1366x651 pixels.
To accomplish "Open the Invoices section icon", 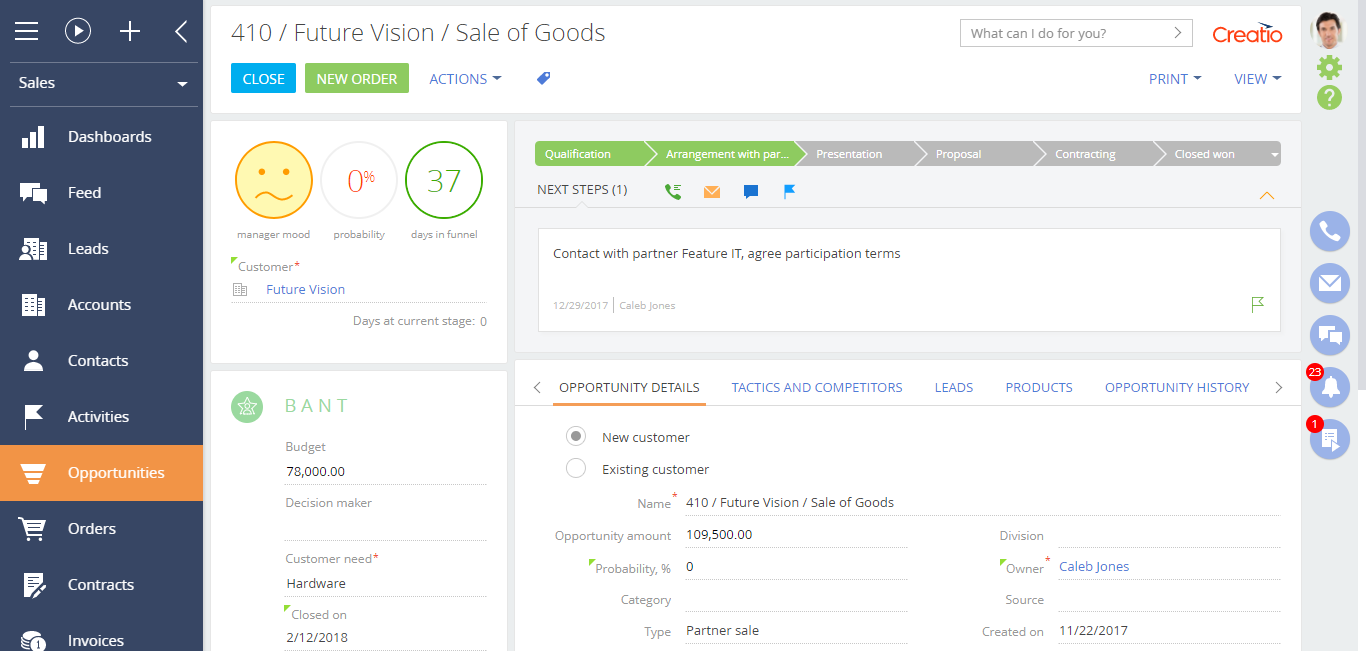I will point(34,641).
